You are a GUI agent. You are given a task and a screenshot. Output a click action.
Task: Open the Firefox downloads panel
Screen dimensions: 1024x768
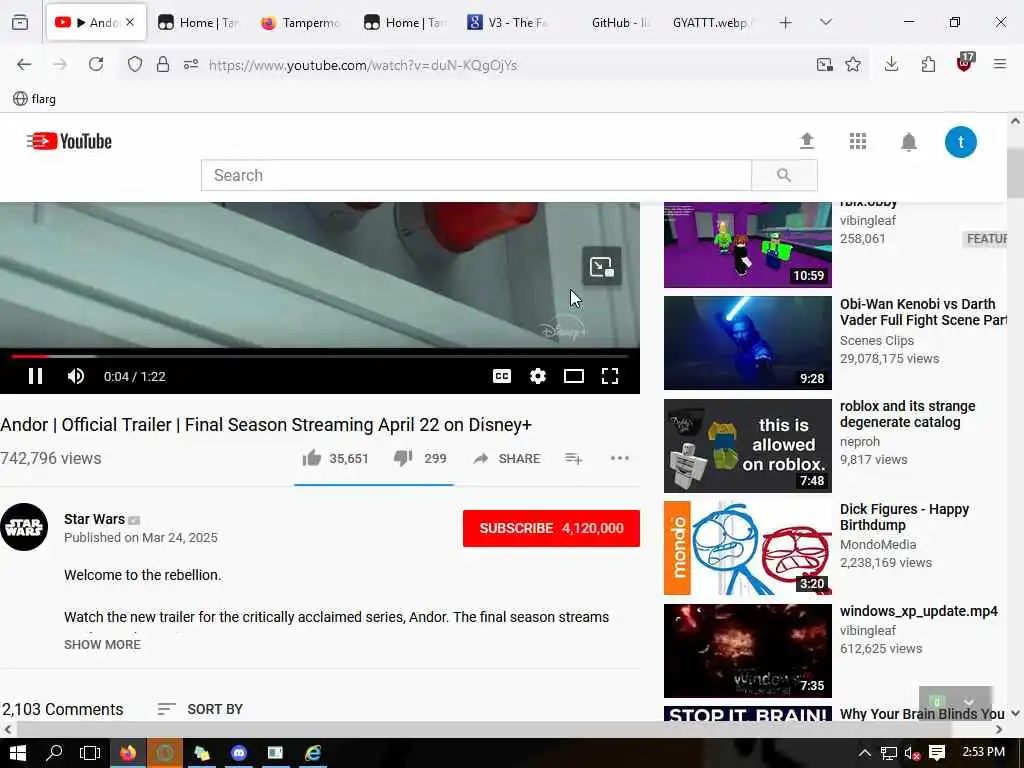[x=891, y=64]
